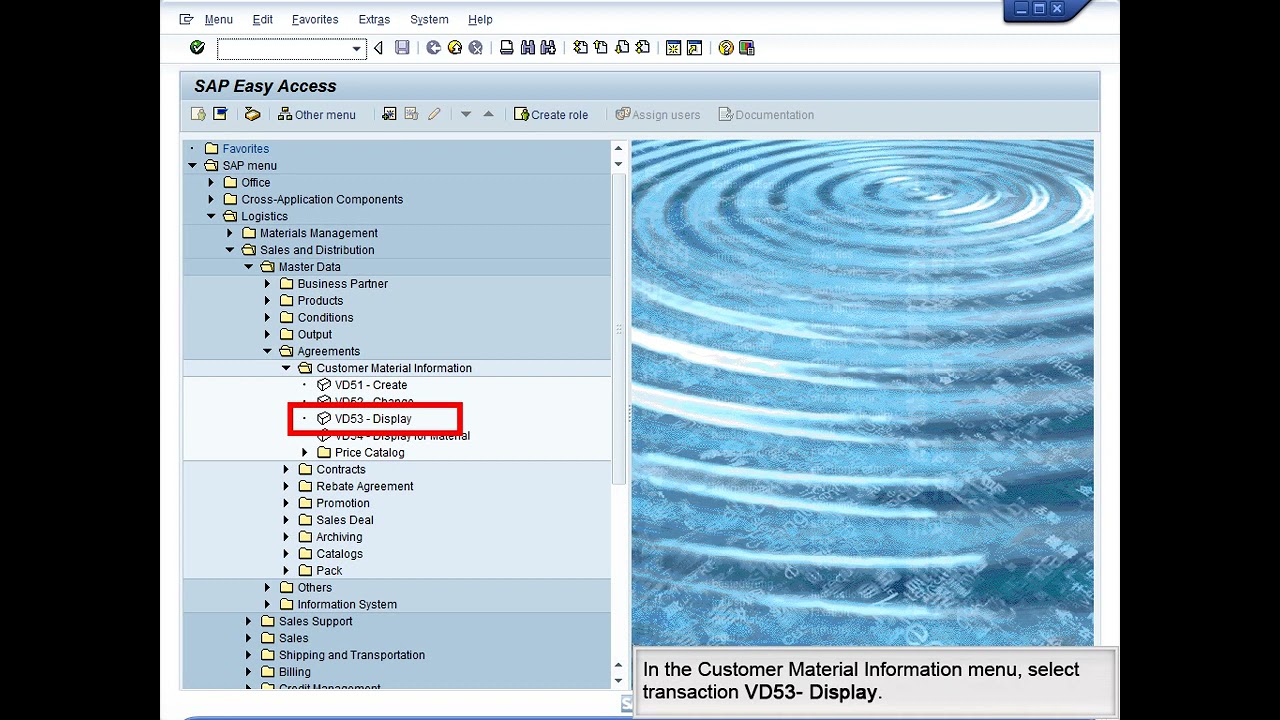Click the Customize Local Layout icon
The height and width of the screenshot is (720, 1280).
pyautogui.click(x=747, y=47)
